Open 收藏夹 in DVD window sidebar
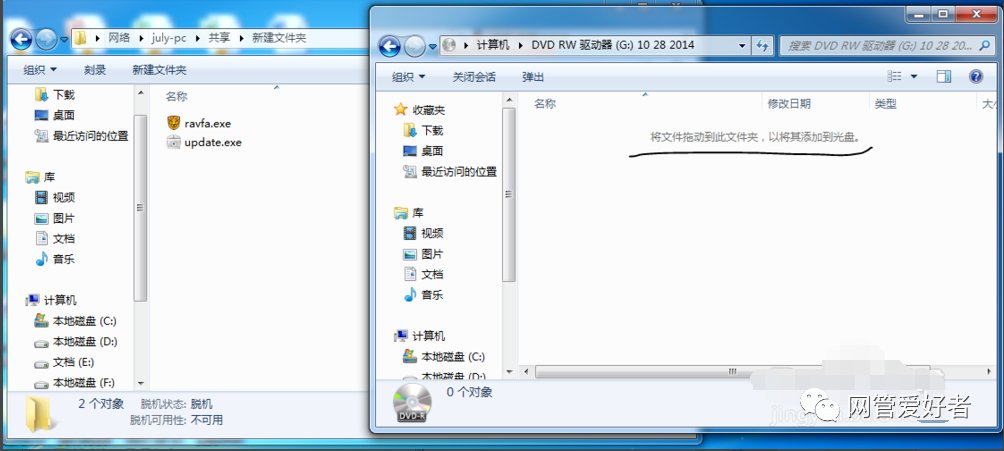 (x=419, y=110)
